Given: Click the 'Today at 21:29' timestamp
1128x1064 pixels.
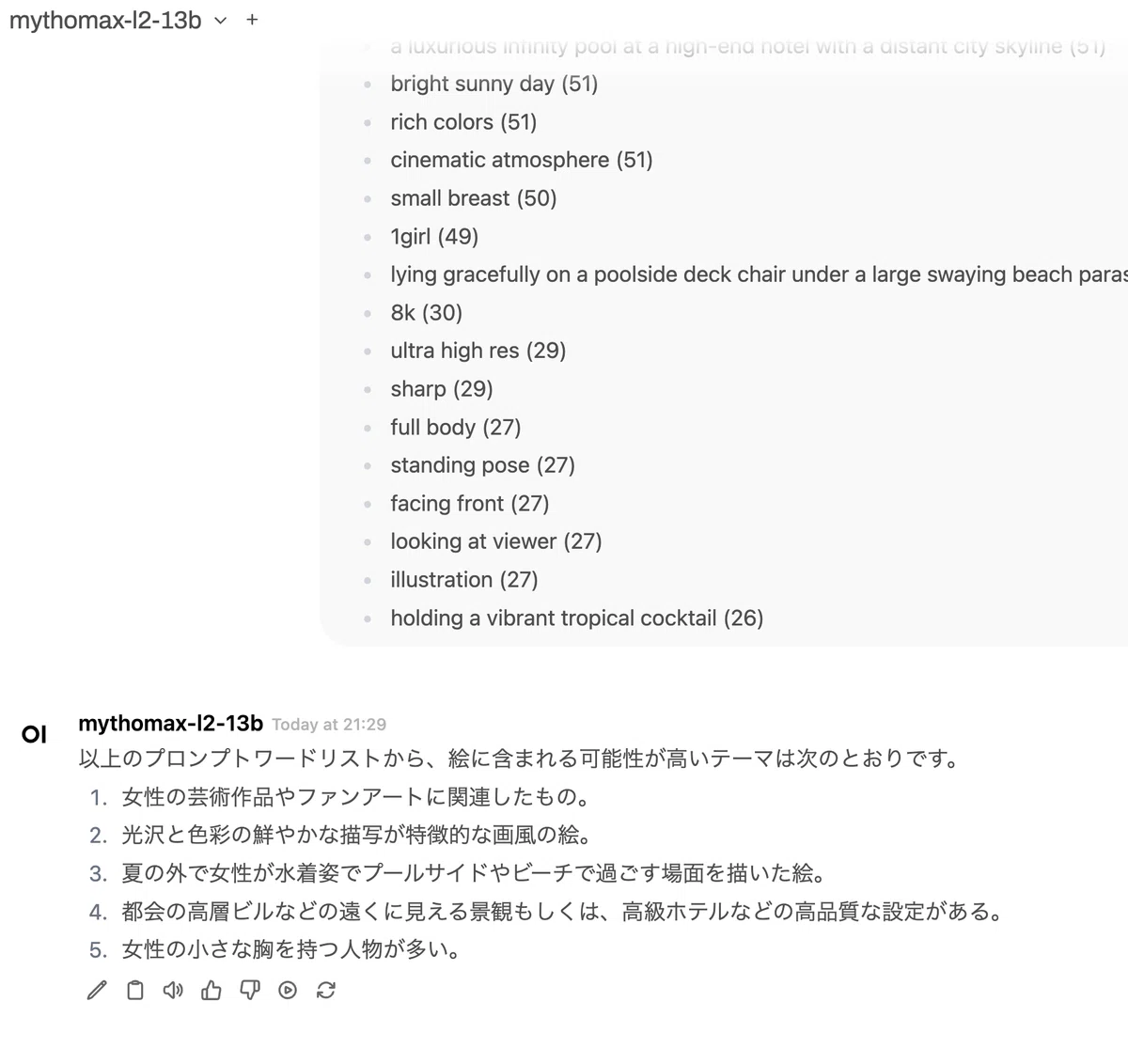Looking at the screenshot, I should pyautogui.click(x=329, y=725).
